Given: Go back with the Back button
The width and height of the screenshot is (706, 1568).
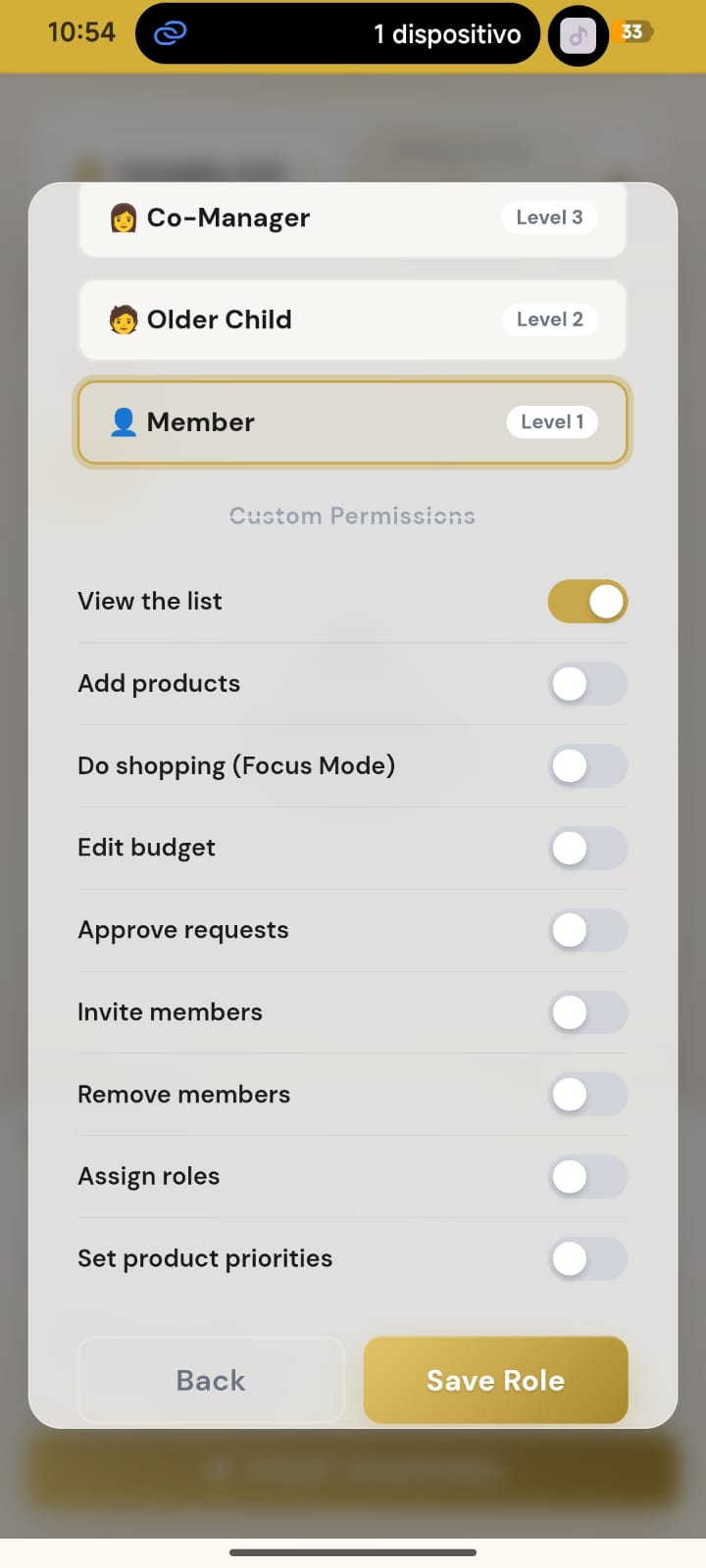Looking at the screenshot, I should [x=211, y=1380].
